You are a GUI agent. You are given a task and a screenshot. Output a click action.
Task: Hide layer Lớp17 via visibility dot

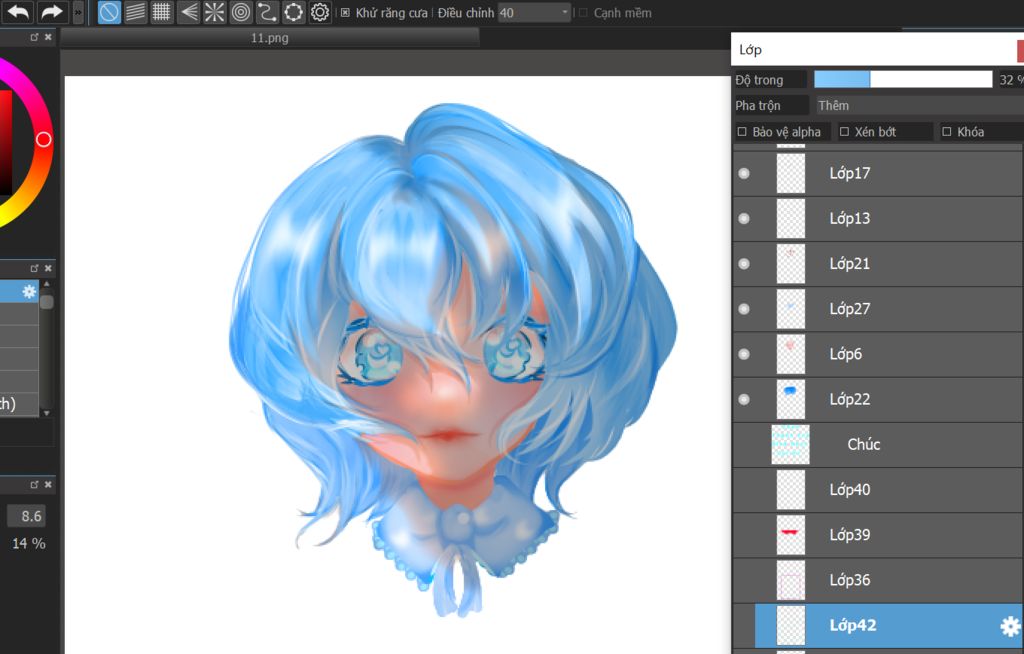click(744, 173)
